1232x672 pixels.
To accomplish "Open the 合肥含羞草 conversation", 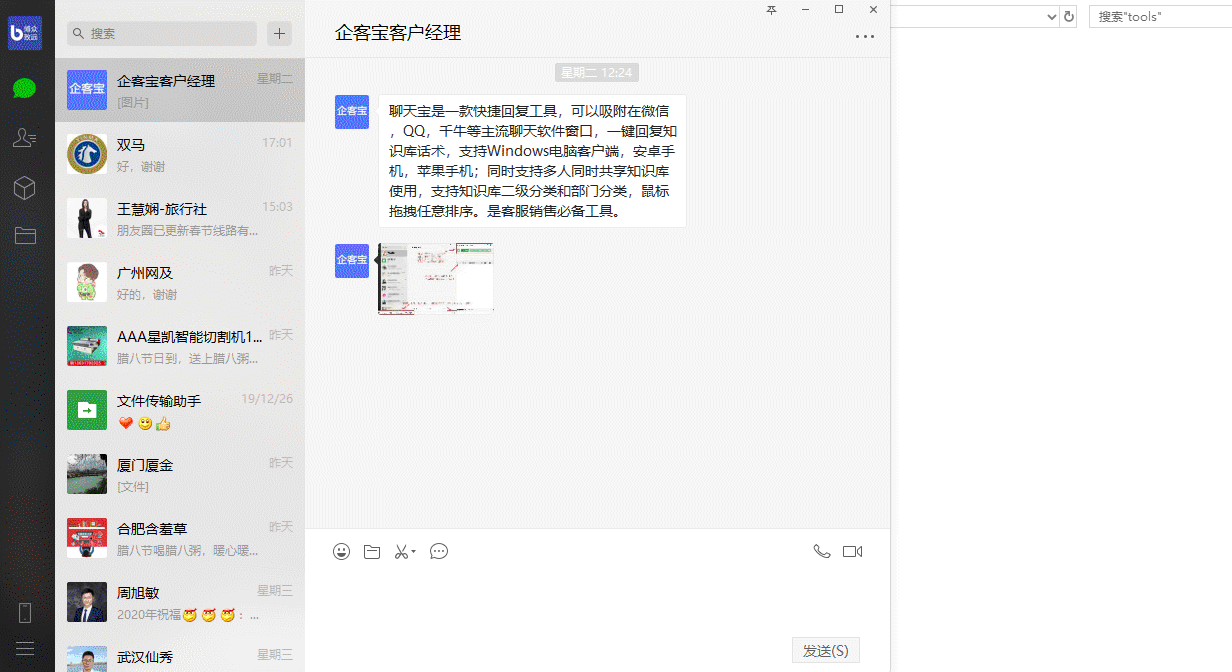I will coord(180,538).
